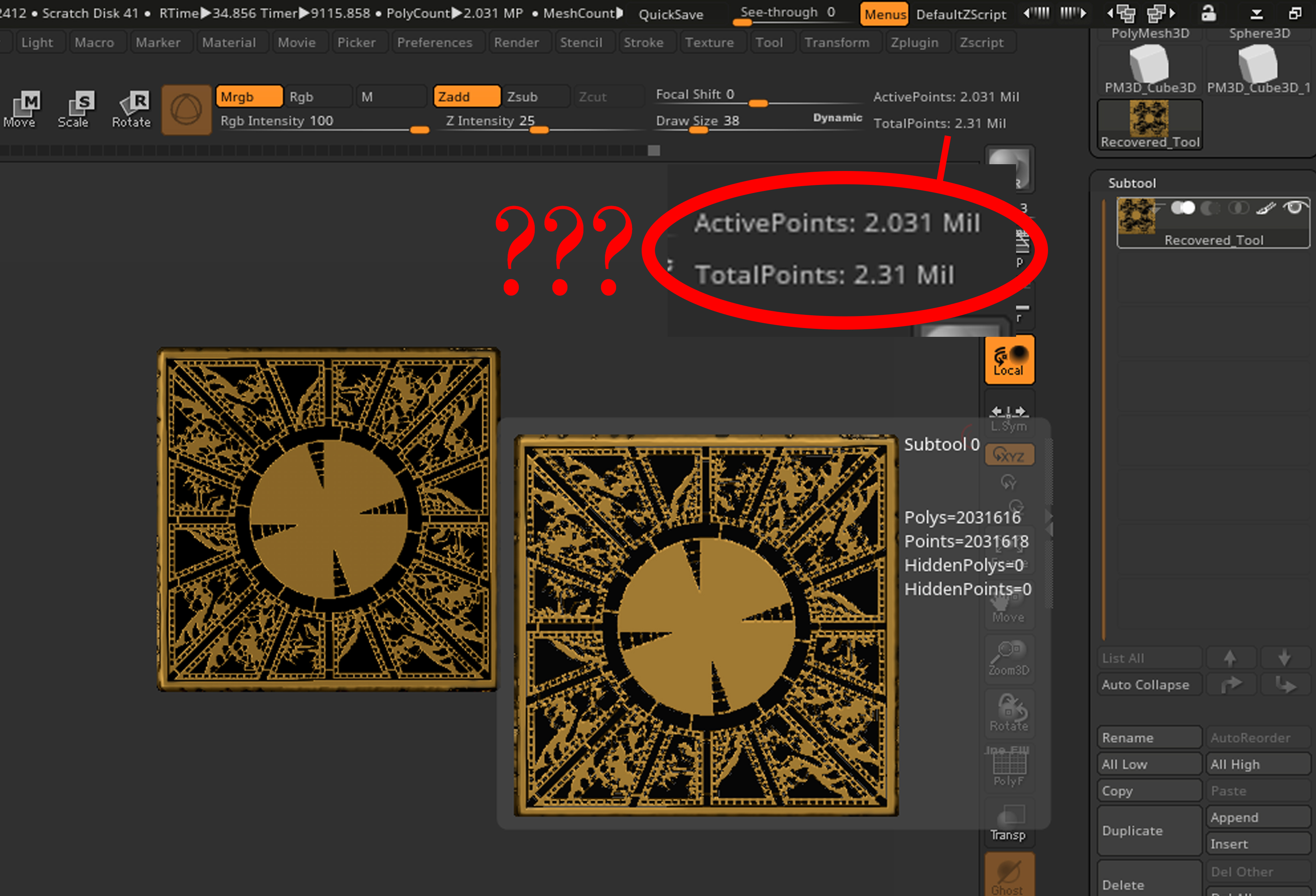Toggle Mrgb draw mode
1316x896 pixels.
coord(248,97)
